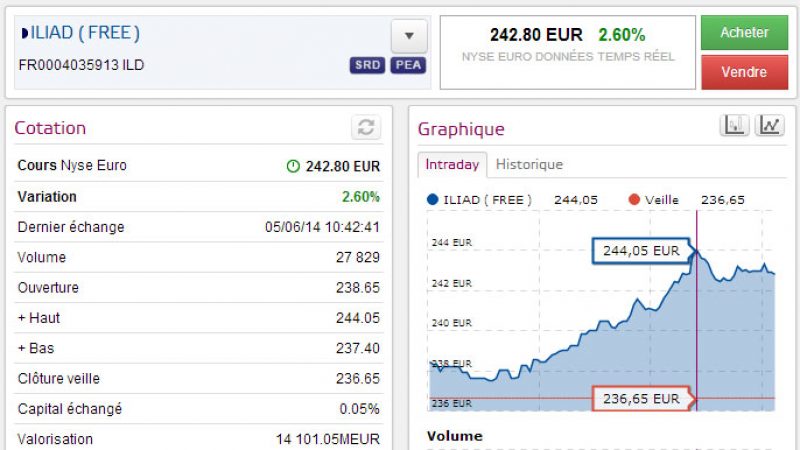The height and width of the screenshot is (450, 800).
Task: Click the 244,05 EUR chart tooltip
Action: 640,251
